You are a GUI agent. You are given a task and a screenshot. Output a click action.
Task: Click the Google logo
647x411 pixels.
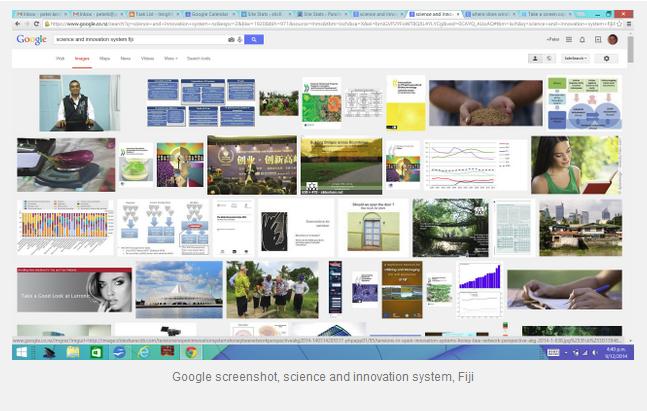click(x=31, y=39)
